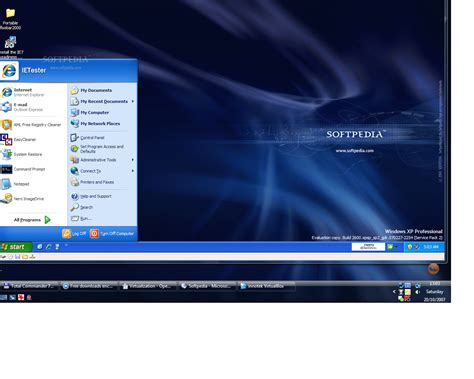
Task: Switch to Softpedia - Microsoft taskbar button
Action: [x=207, y=286]
